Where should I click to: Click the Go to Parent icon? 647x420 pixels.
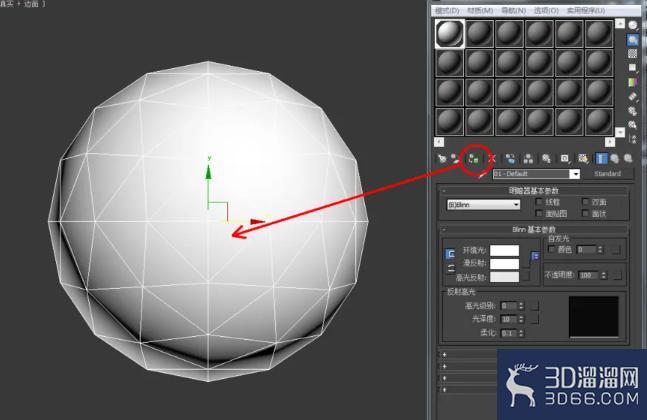[614, 158]
